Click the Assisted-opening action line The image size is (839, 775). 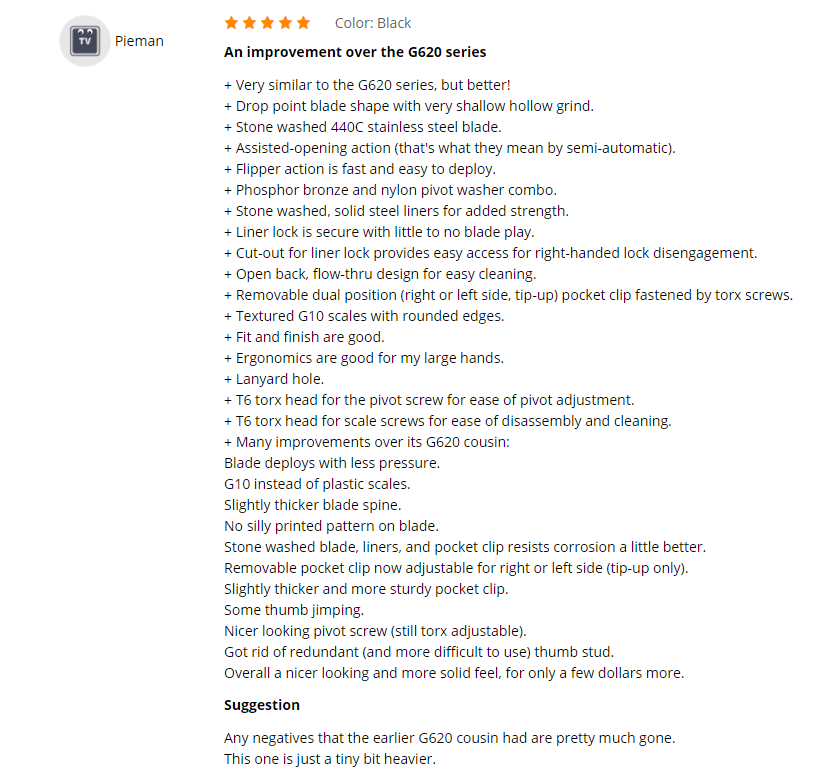pyautogui.click(x=450, y=148)
